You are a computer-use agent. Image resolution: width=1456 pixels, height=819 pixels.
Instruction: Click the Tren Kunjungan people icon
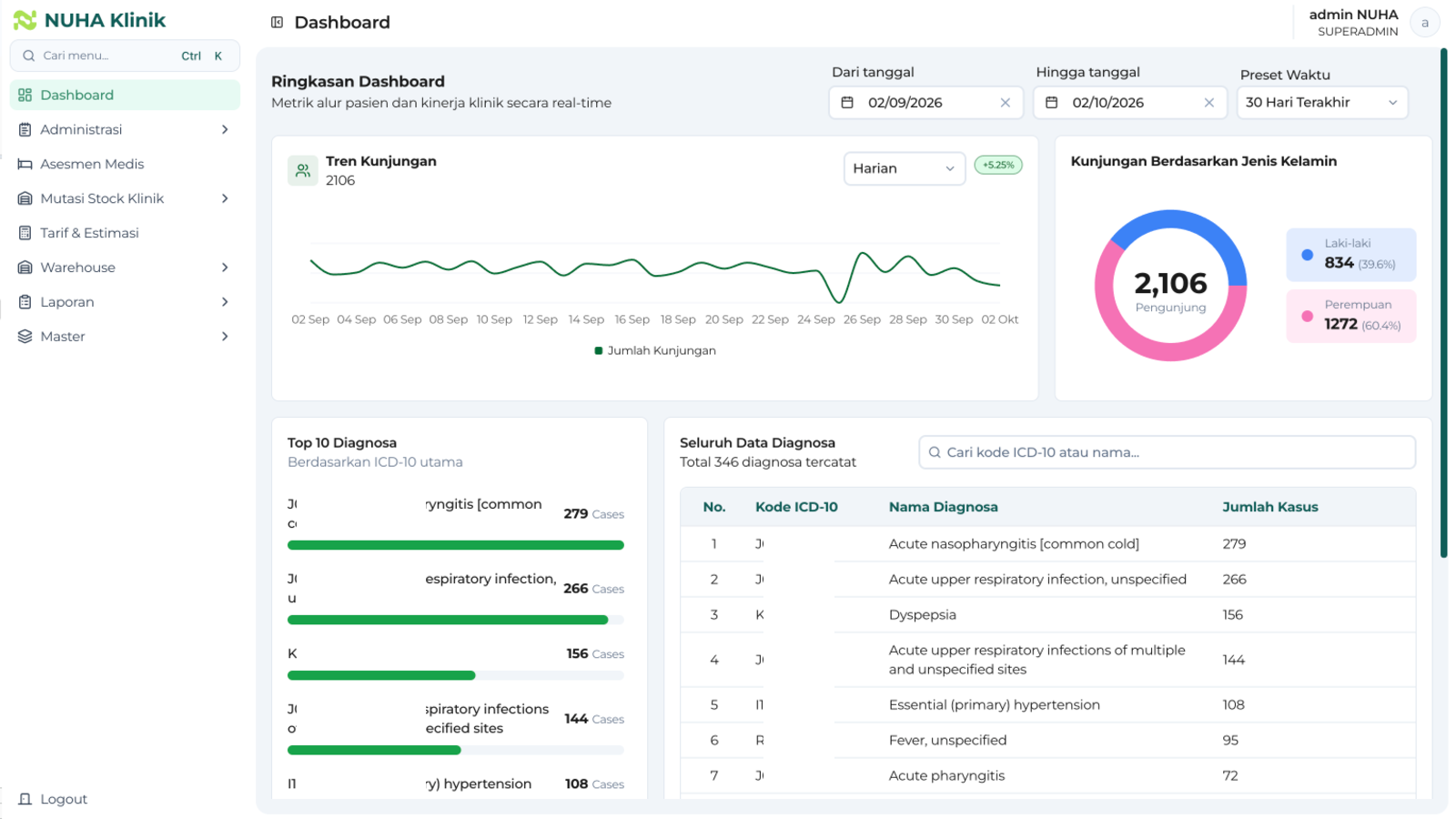click(x=303, y=170)
